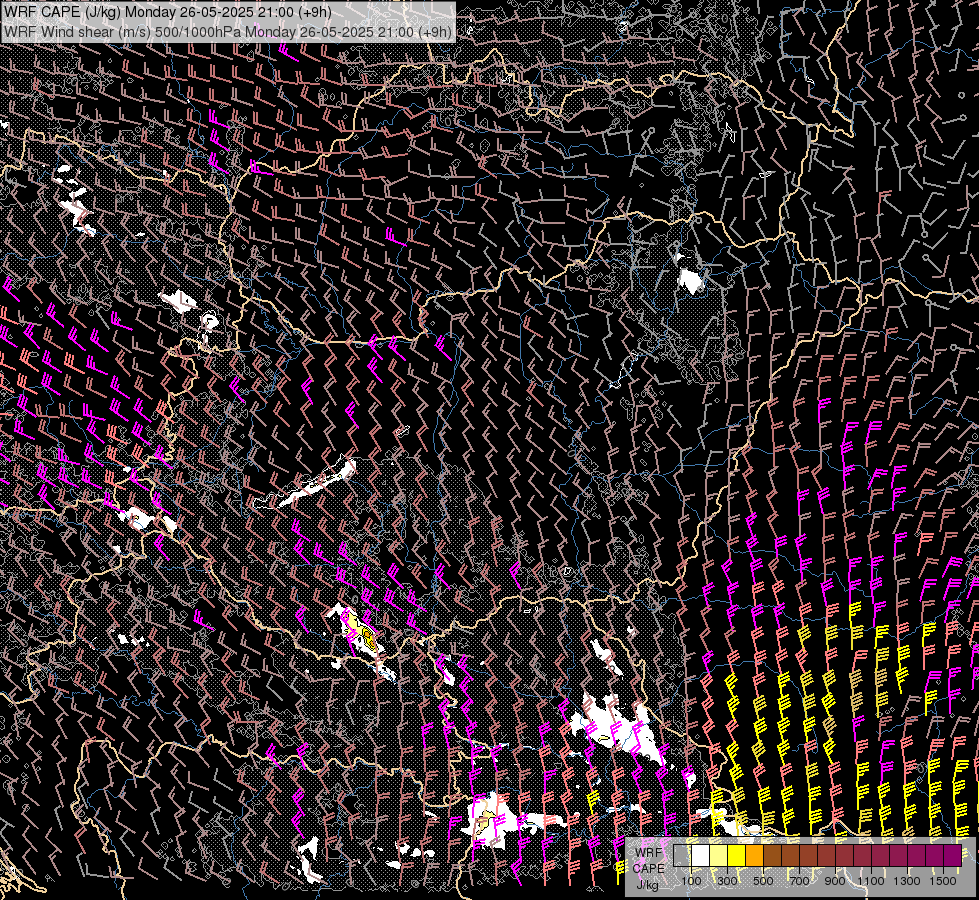
Task: Click the legend value '700'
Action: point(799,881)
